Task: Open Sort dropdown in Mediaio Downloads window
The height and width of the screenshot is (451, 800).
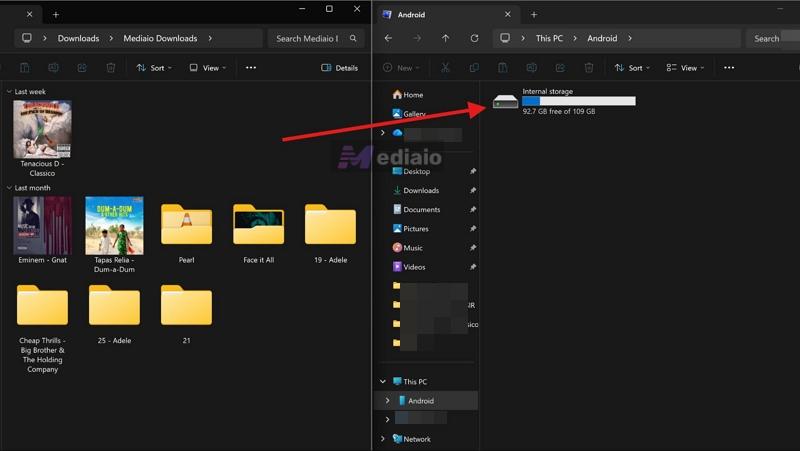Action: [x=154, y=68]
